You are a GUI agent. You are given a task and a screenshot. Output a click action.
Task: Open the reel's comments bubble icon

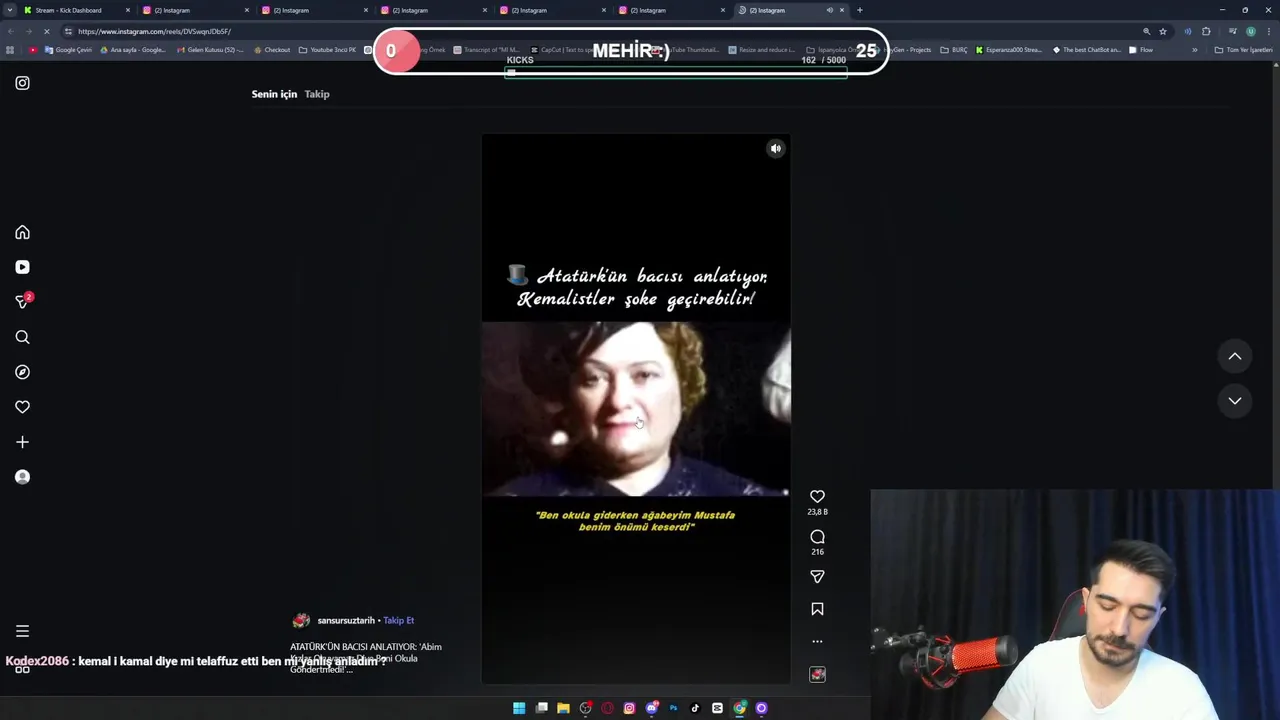coord(817,537)
